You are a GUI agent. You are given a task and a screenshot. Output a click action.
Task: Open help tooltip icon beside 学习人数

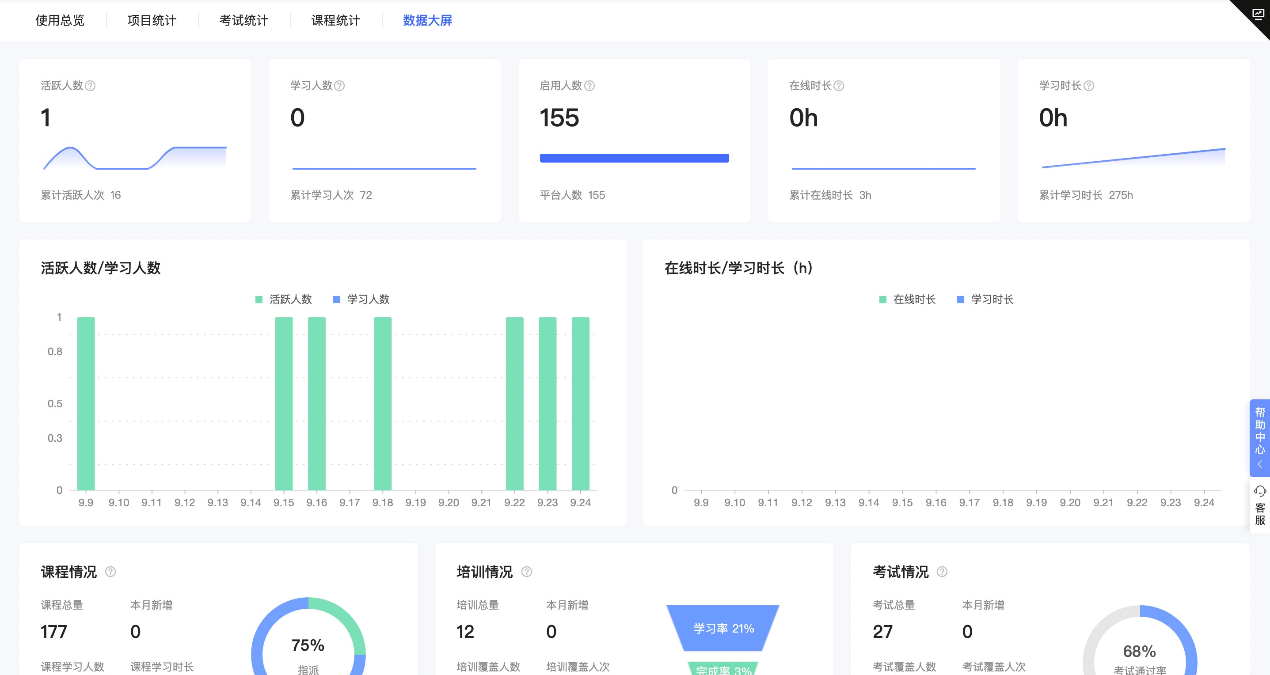click(x=339, y=86)
